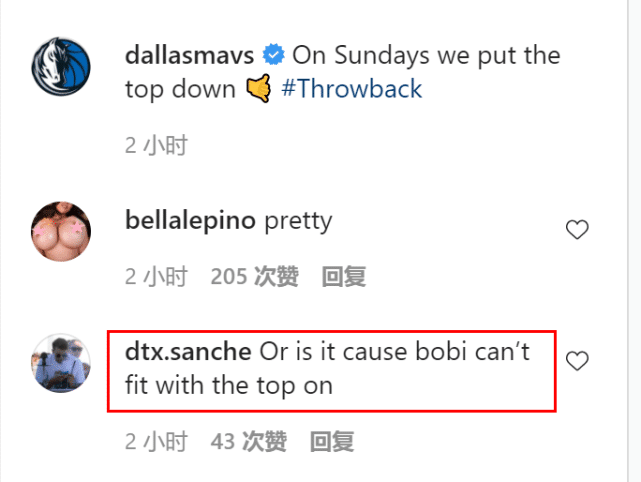Reply to the bellalepino comment
Viewport: 641px width, 482px height.
click(344, 277)
